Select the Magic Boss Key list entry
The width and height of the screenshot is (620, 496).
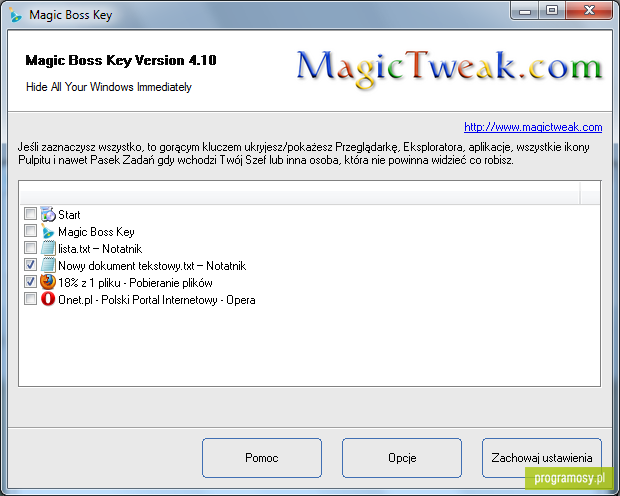point(96,232)
